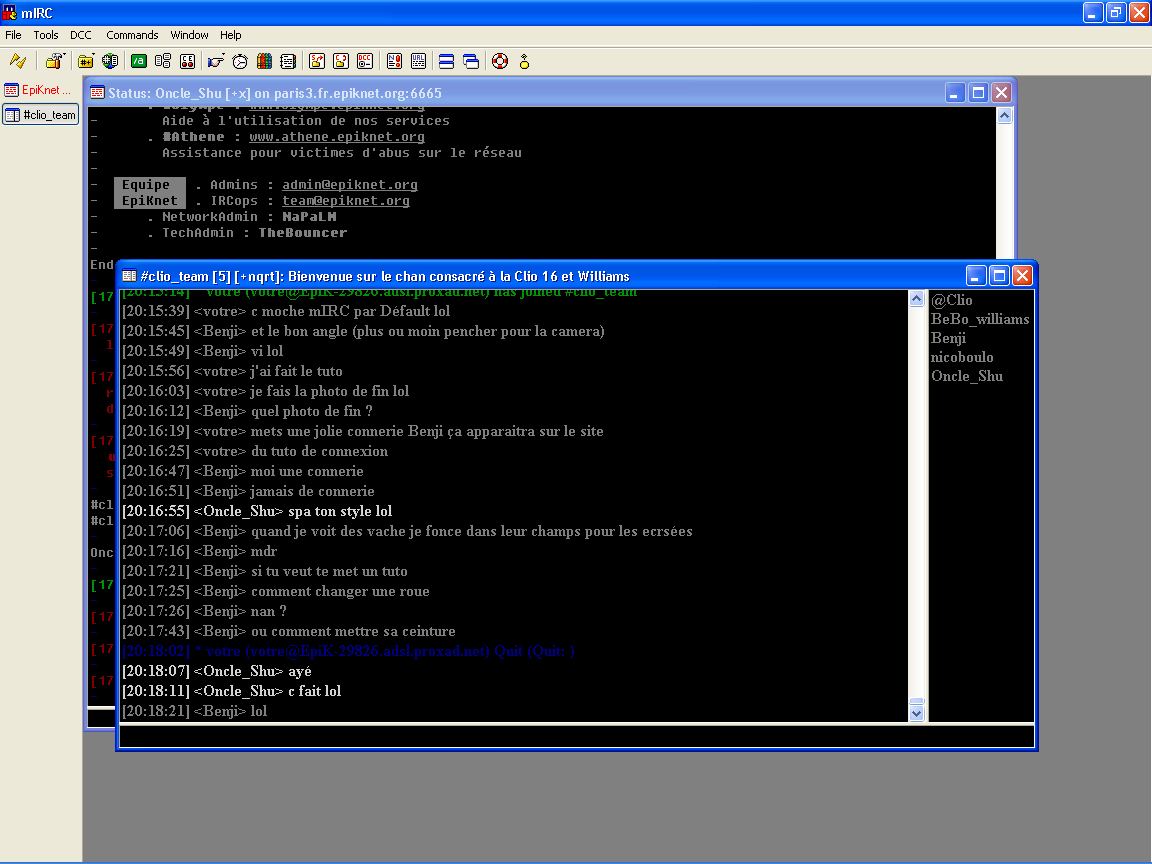
Task: Click the #clio_team message input box
Action: (x=576, y=735)
